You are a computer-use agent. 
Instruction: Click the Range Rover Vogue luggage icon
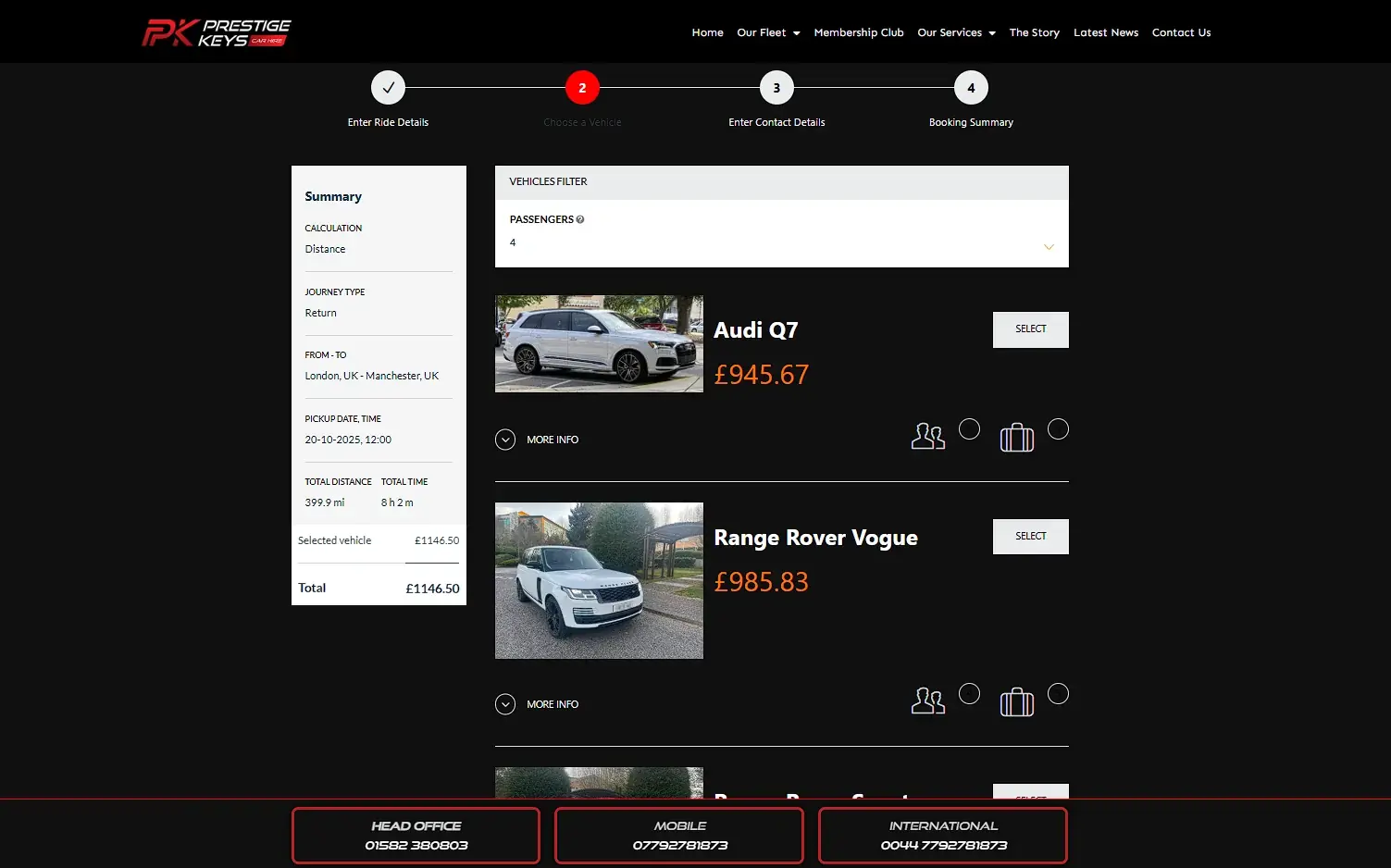pyautogui.click(x=1017, y=701)
